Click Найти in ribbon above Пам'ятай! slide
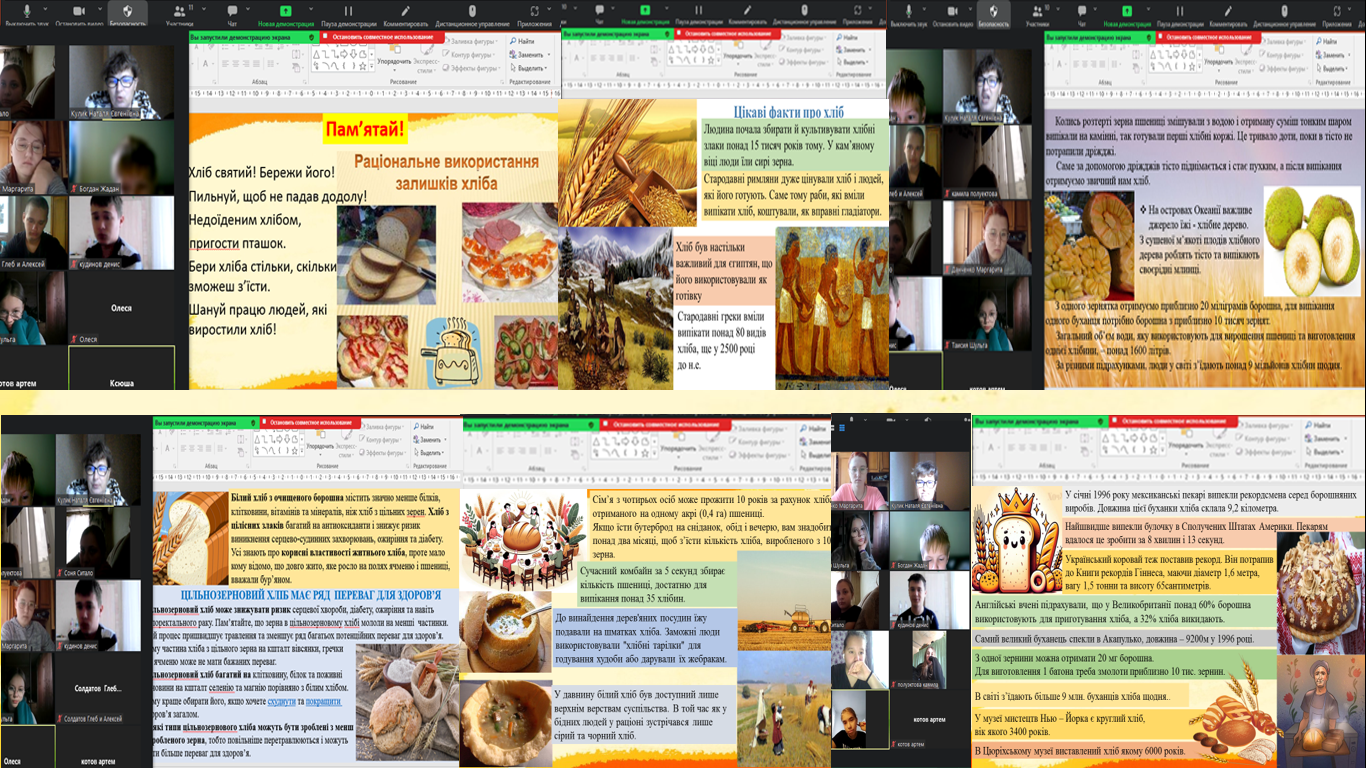 (524, 41)
